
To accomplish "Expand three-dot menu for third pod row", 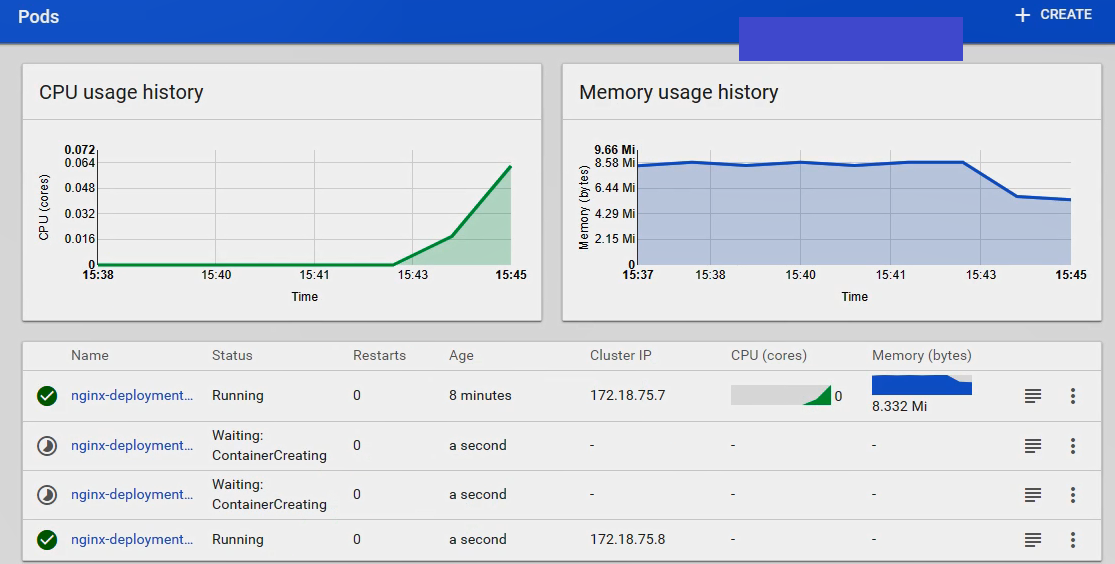I will 1072,495.
